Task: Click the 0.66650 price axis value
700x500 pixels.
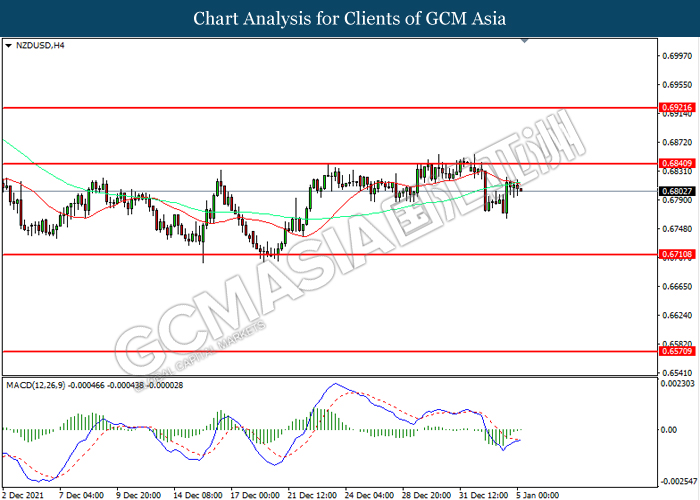Action: coord(677,286)
